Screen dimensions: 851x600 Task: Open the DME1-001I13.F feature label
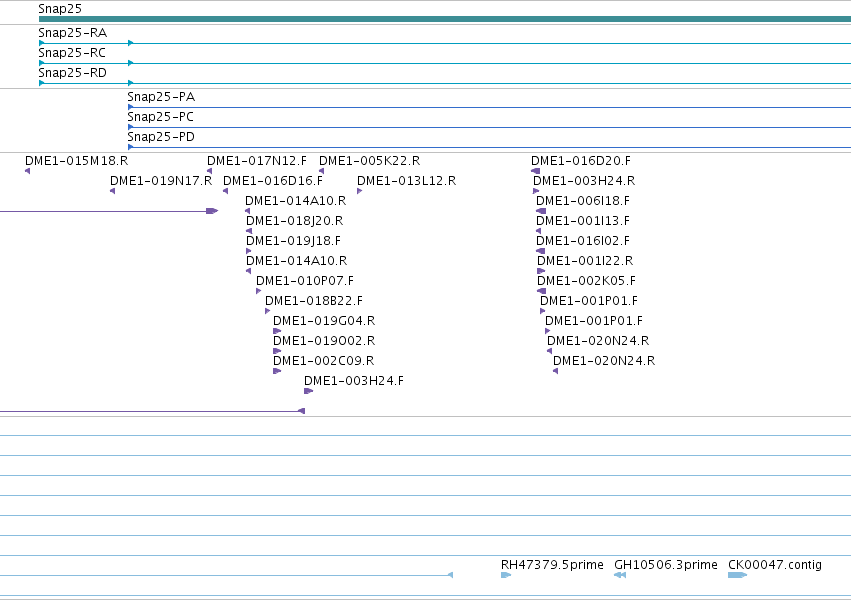click(x=583, y=221)
